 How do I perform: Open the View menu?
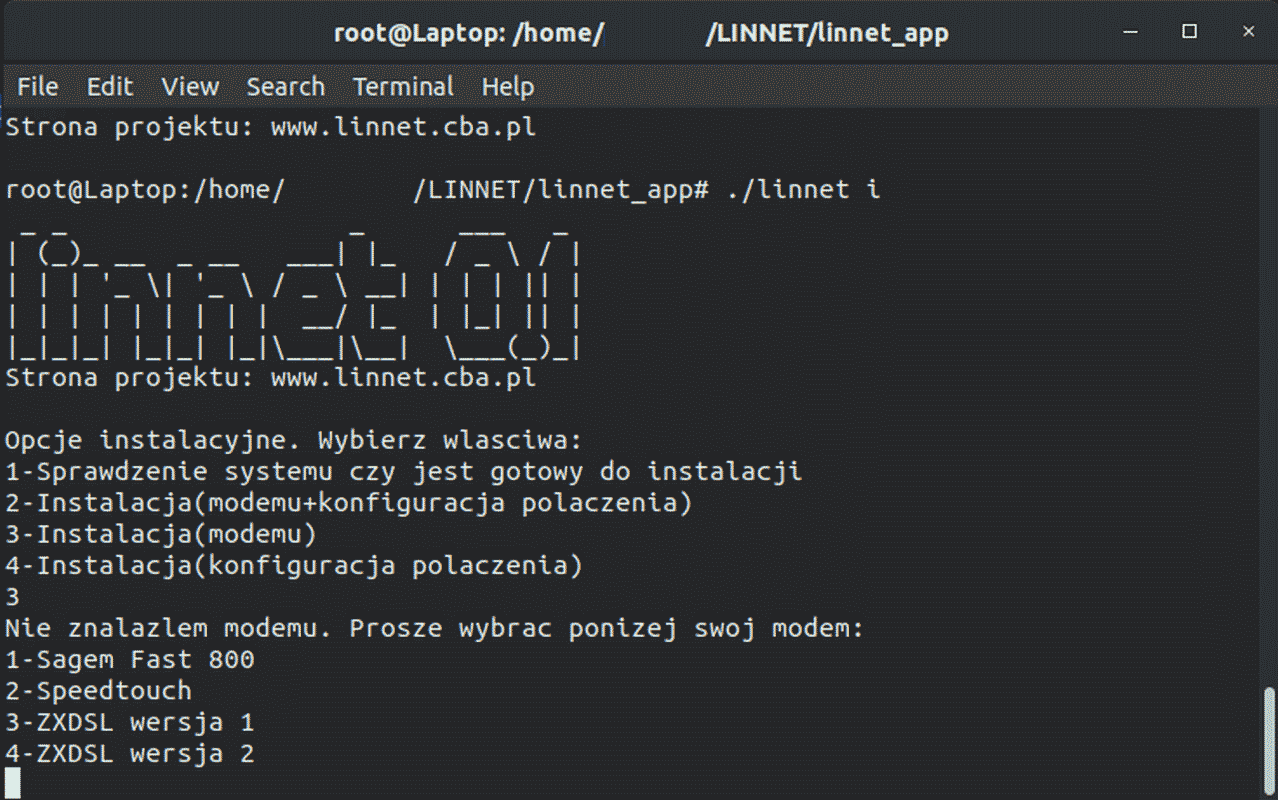click(190, 87)
